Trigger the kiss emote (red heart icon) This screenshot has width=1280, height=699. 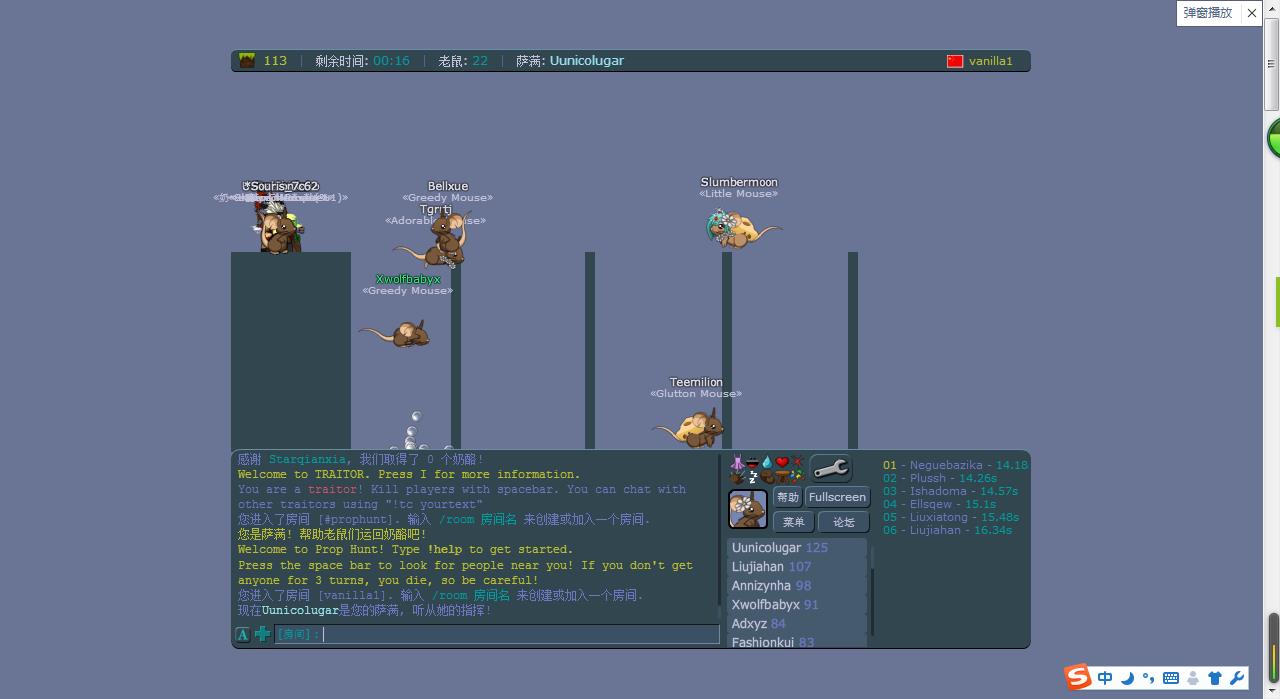click(x=782, y=462)
